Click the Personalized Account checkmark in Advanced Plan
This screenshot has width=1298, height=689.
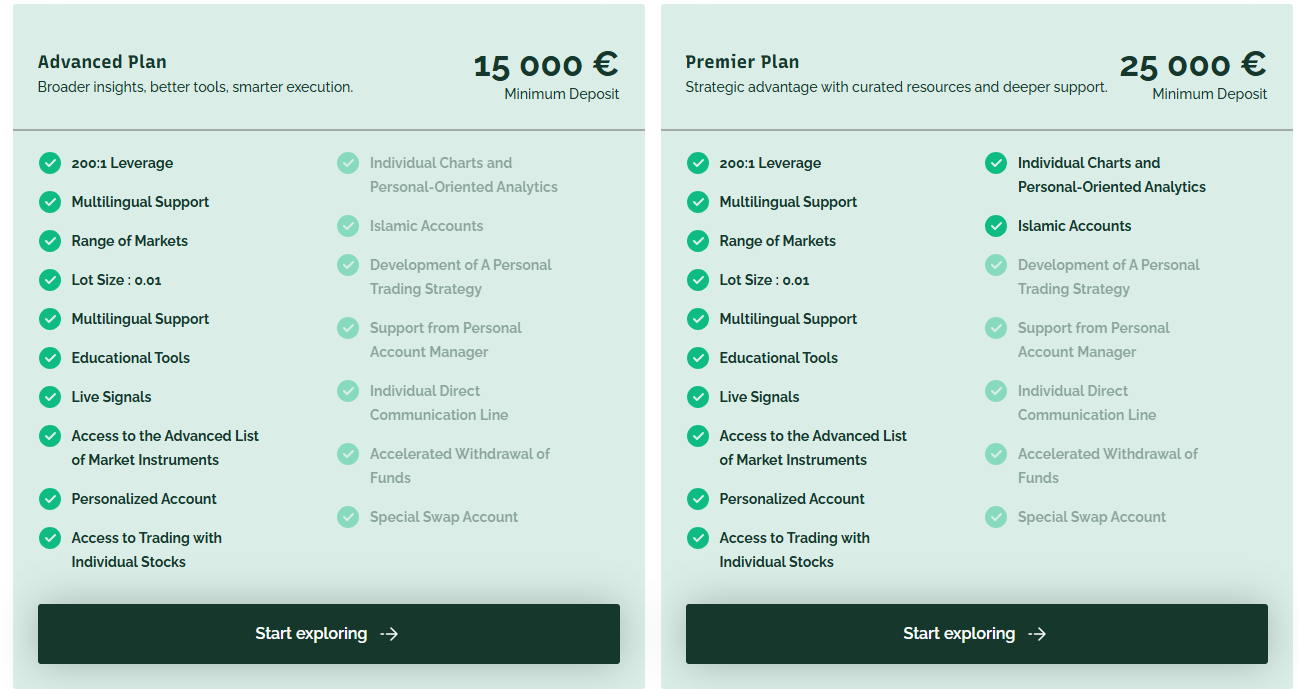click(50, 499)
